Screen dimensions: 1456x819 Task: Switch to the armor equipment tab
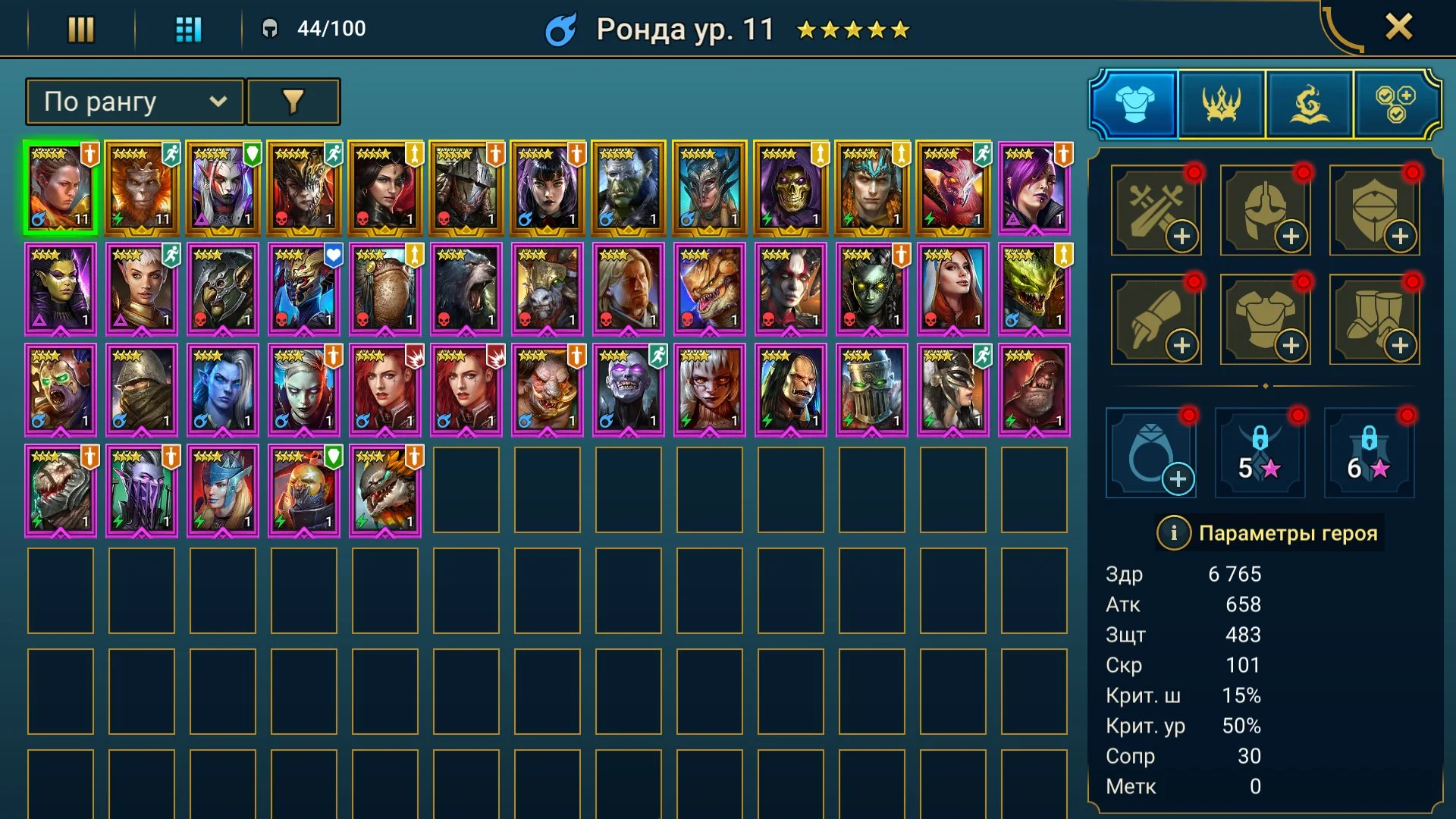coord(1134,104)
